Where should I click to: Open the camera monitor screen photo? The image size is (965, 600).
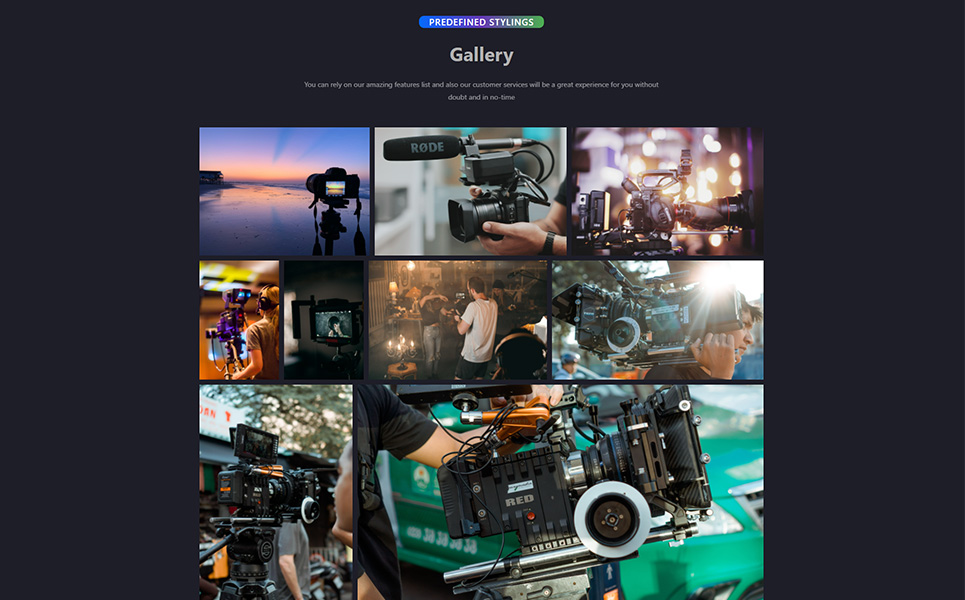tap(323, 319)
